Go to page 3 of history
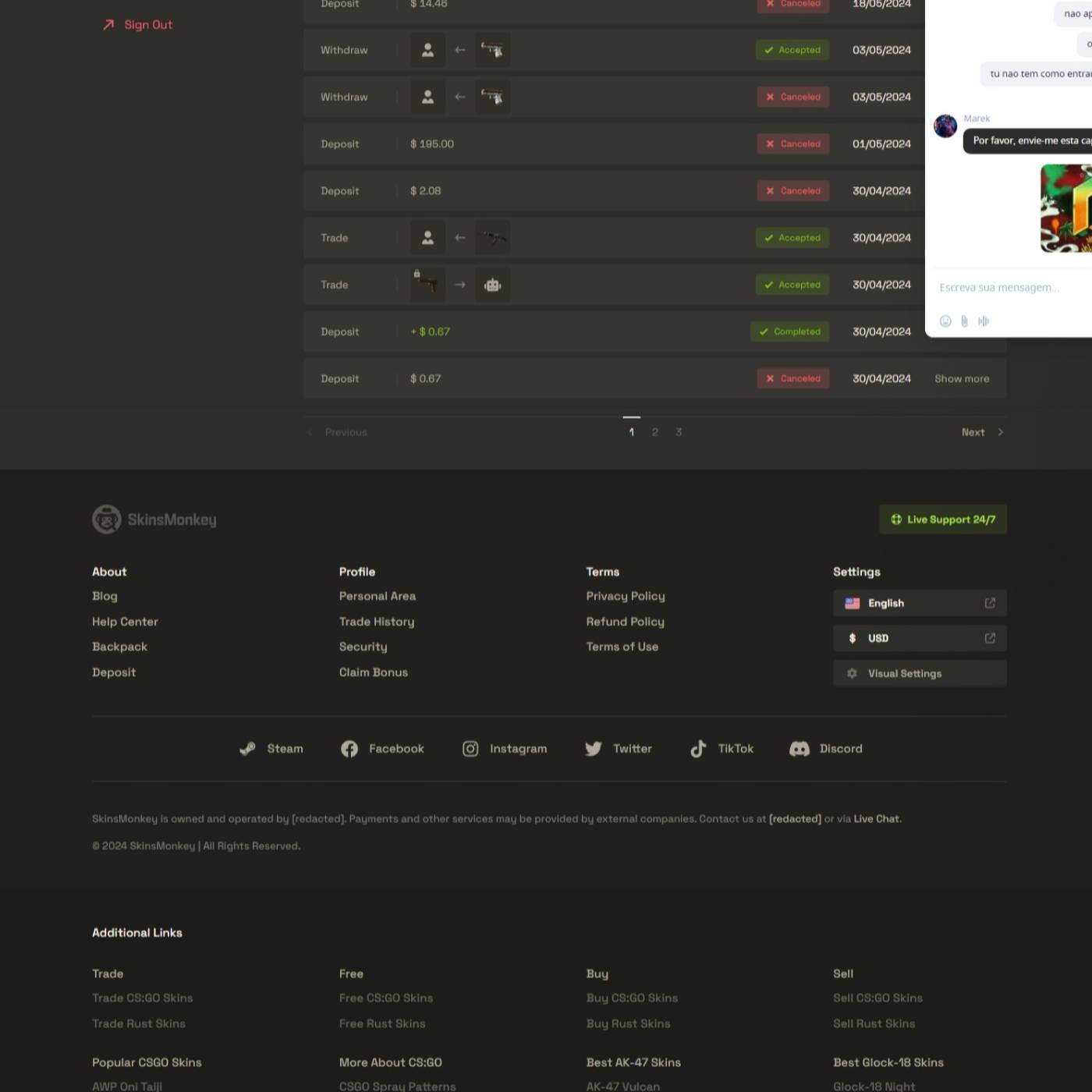Viewport: 1092px width, 1092px height. click(x=679, y=432)
